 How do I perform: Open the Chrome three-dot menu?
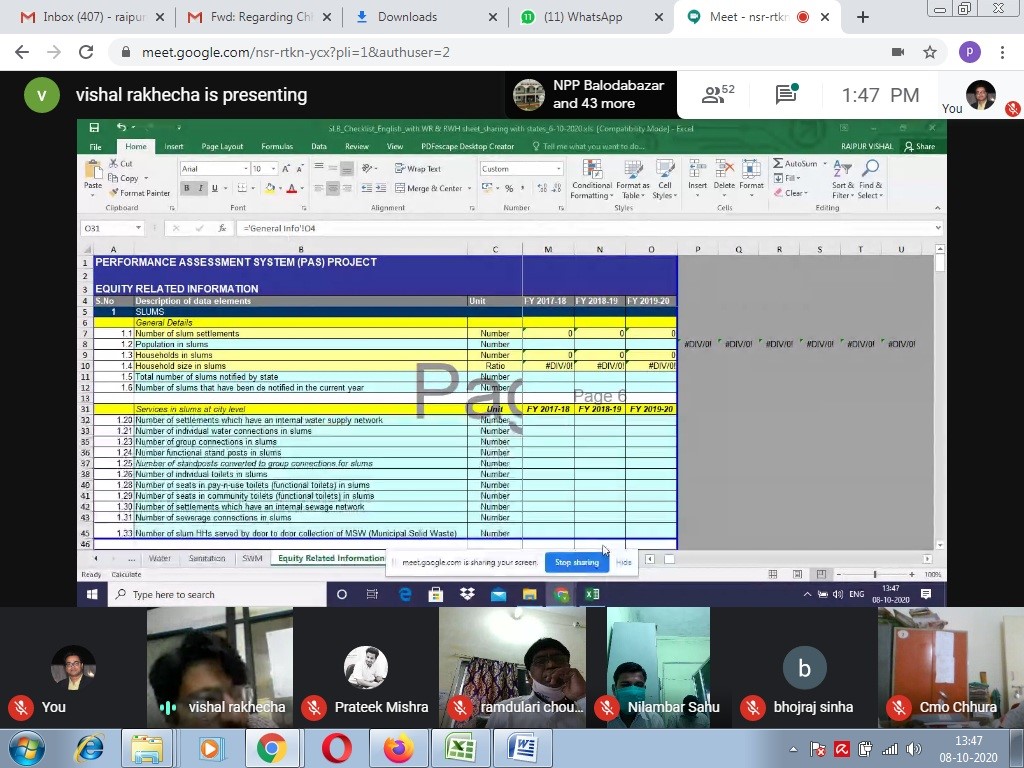[1002, 52]
